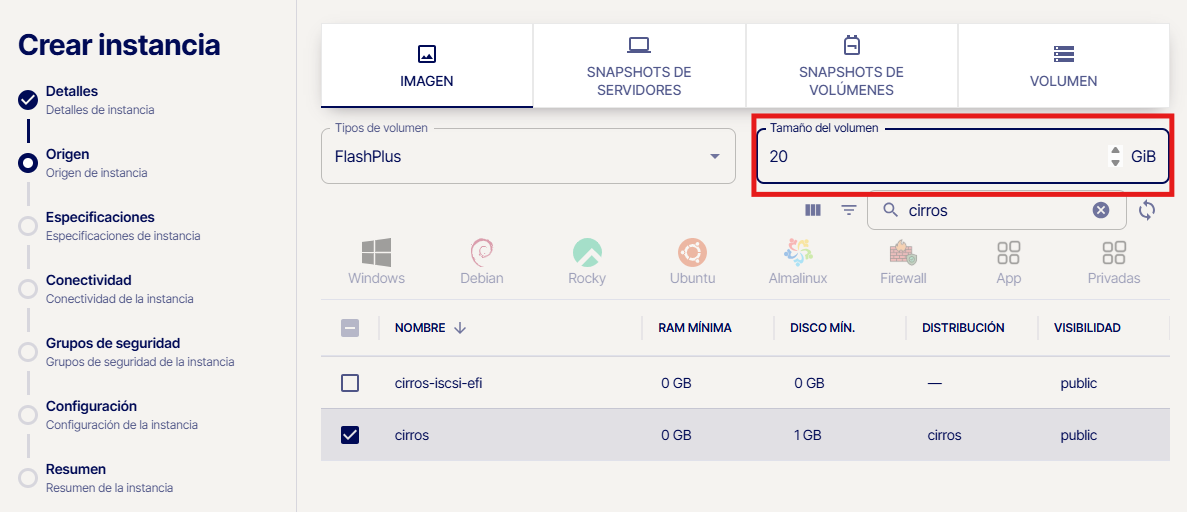
Task: Click the refresh list icon
Action: [x=1147, y=210]
